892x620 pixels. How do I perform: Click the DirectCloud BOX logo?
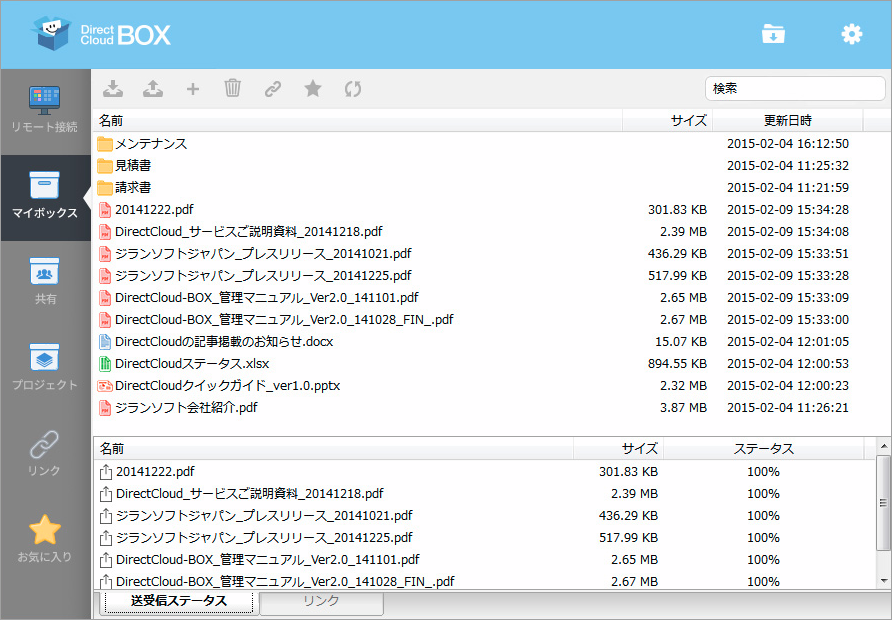pyautogui.click(x=101, y=34)
